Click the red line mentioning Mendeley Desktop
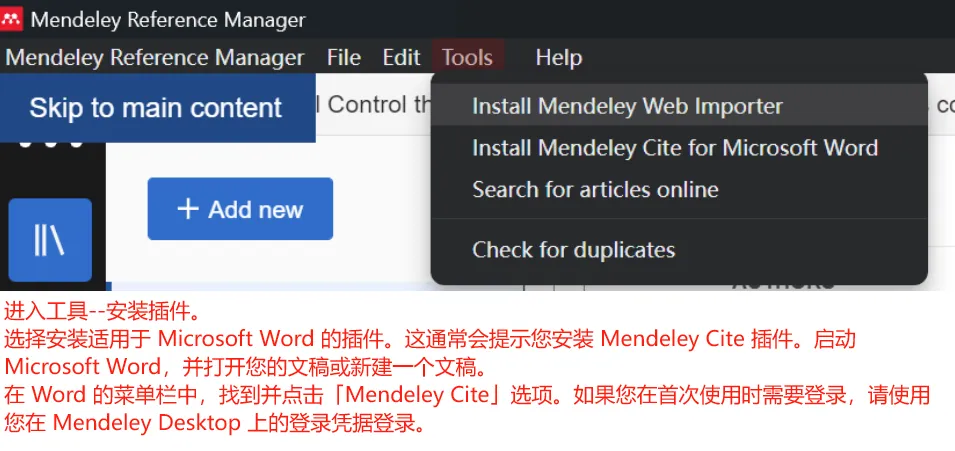 click(x=215, y=423)
